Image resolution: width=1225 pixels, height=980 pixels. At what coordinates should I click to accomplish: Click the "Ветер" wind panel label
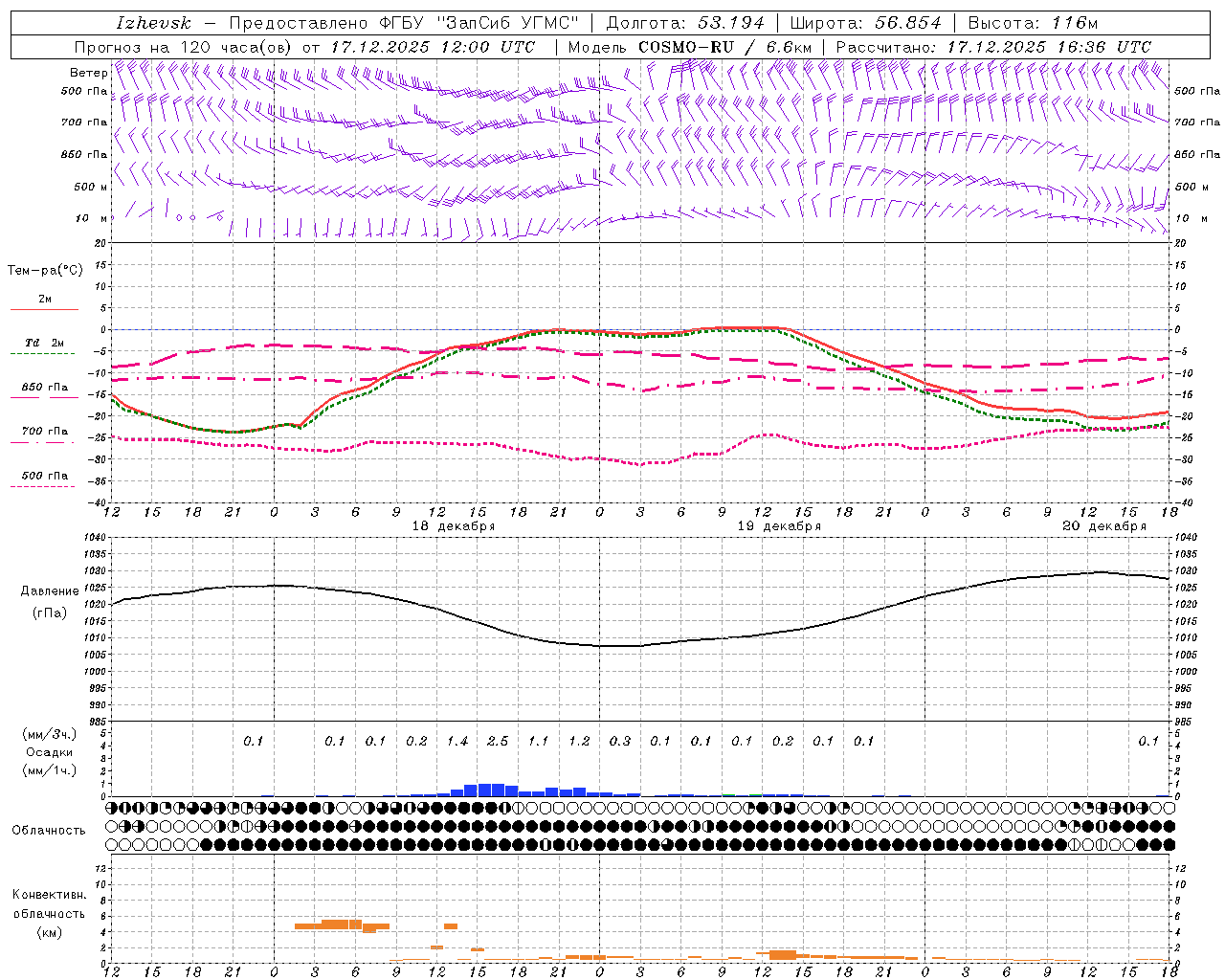pyautogui.click(x=88, y=73)
